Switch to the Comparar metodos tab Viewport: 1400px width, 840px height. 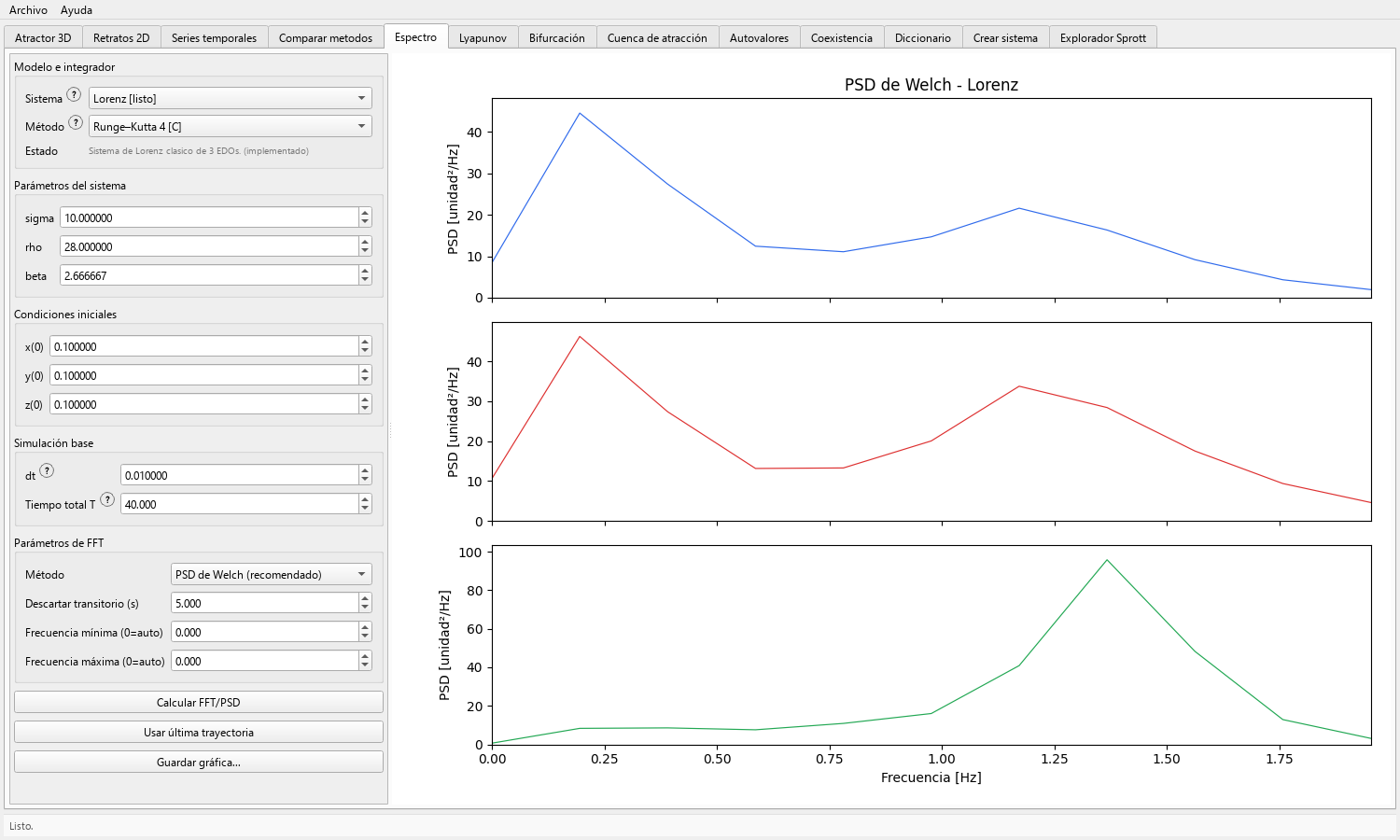pos(326,38)
